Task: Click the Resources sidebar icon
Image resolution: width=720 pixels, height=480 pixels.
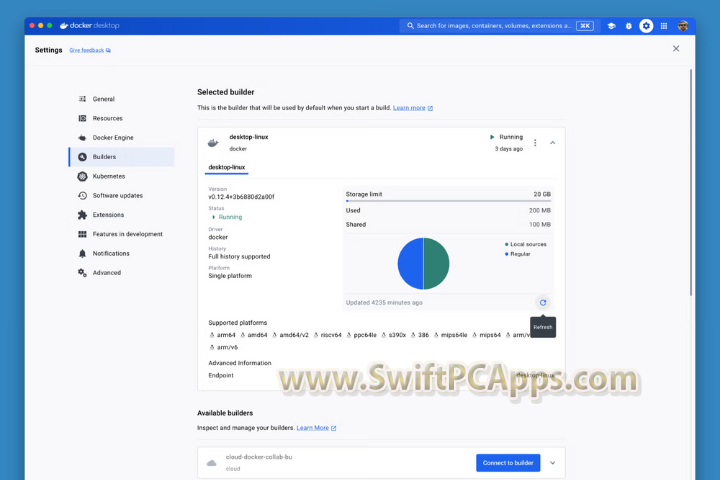Action: coord(82,118)
